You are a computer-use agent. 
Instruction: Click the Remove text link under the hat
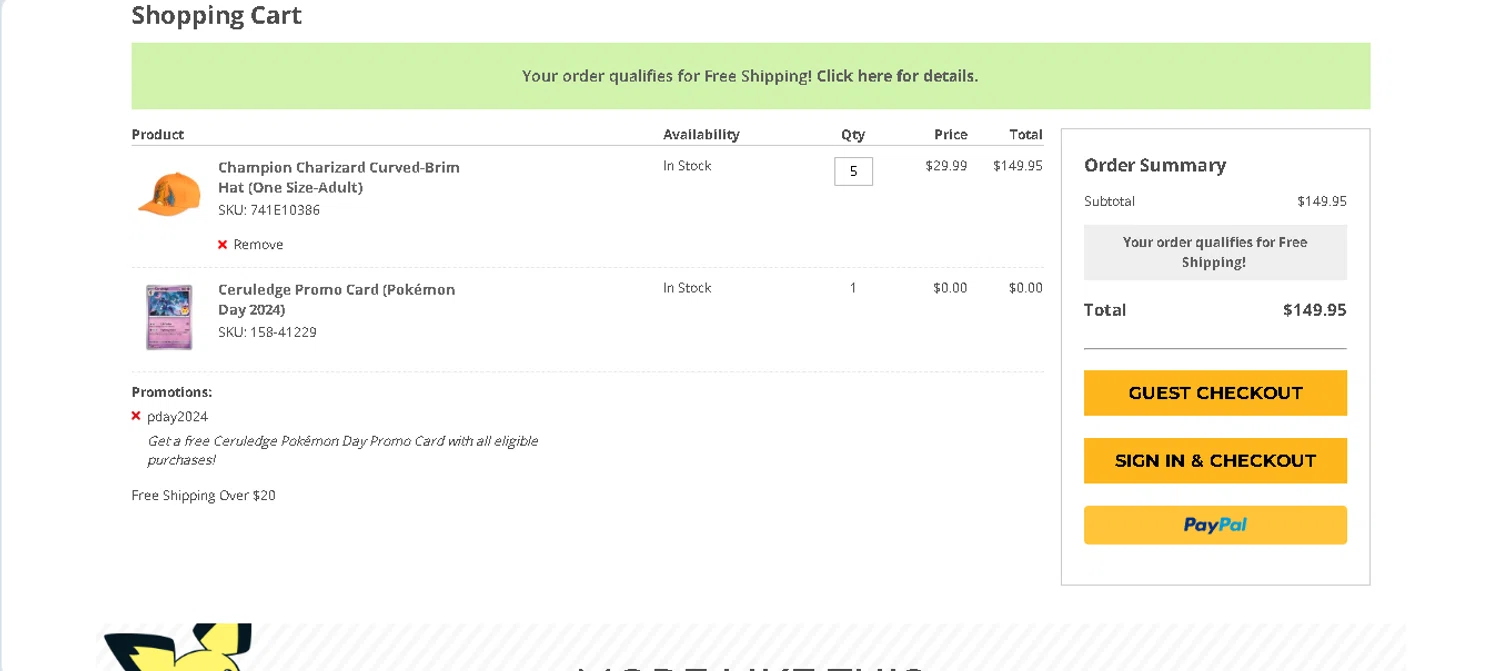pyautogui.click(x=258, y=245)
